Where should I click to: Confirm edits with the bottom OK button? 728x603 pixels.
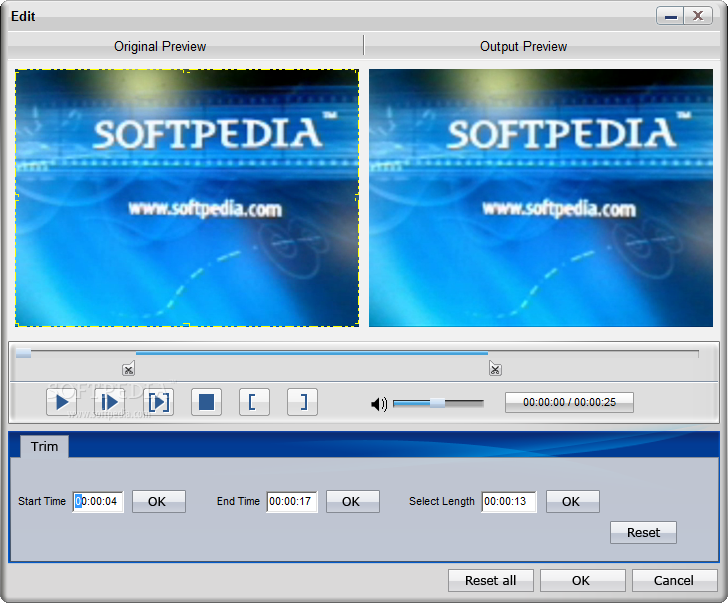pyautogui.click(x=583, y=581)
